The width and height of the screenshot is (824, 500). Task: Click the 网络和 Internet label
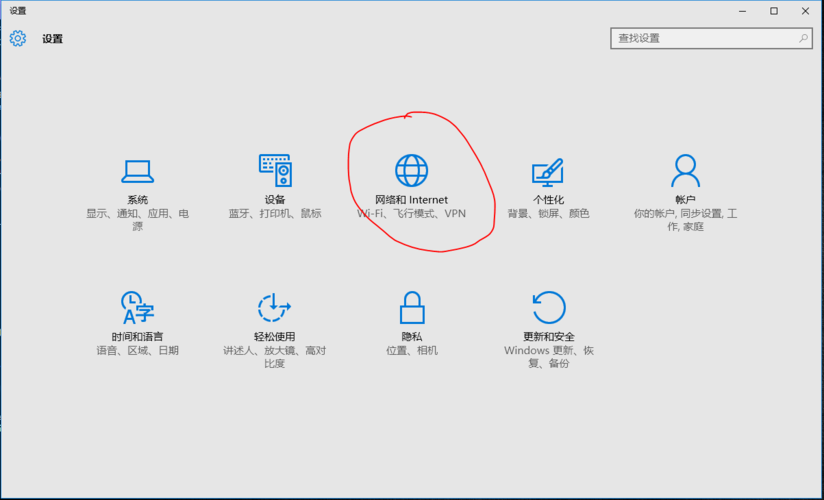411,200
